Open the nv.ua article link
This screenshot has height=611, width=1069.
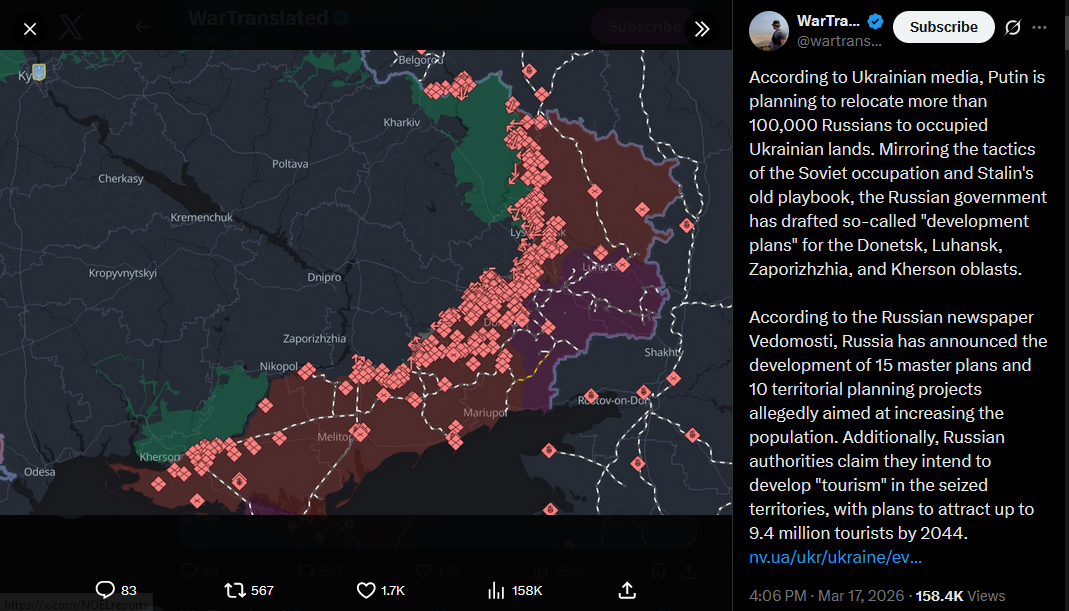tap(835, 557)
